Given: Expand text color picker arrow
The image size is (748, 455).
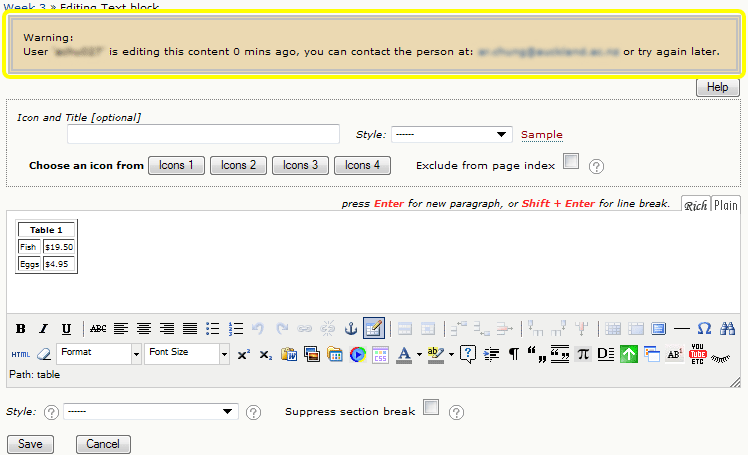Looking at the screenshot, I should click(x=419, y=354).
